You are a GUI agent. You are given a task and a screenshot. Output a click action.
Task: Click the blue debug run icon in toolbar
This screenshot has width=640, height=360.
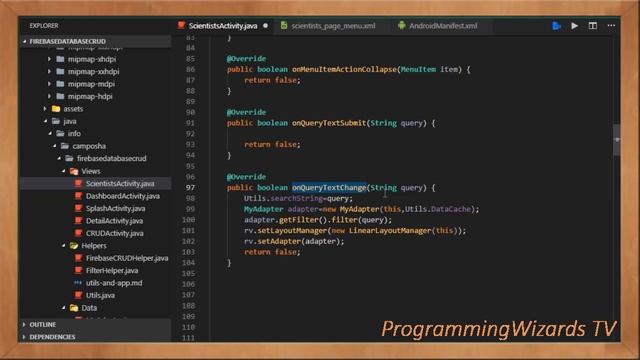(x=556, y=26)
